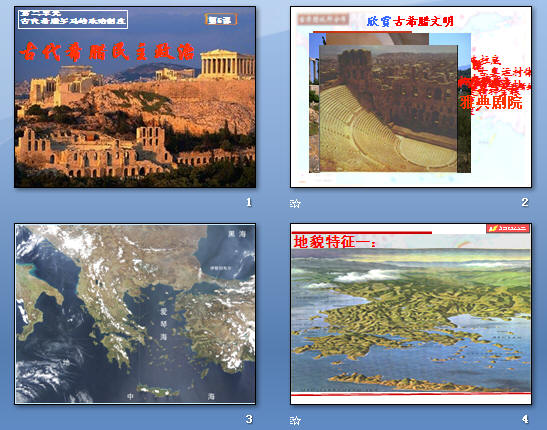Click the red 雅典剧院 text

coord(491,103)
